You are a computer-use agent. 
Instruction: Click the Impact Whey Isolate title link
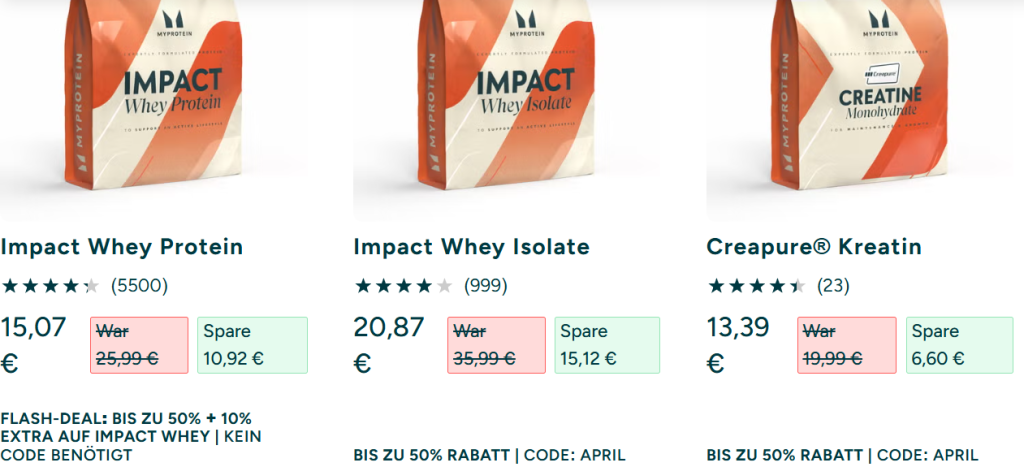click(x=472, y=247)
